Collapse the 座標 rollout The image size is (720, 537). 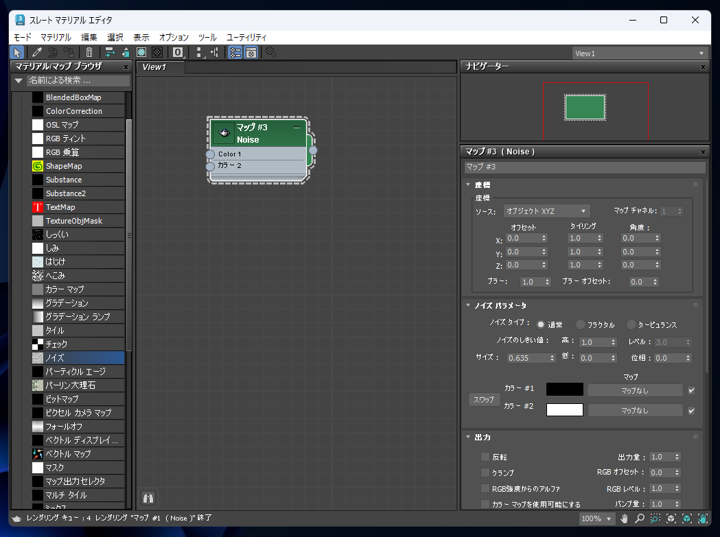468,185
